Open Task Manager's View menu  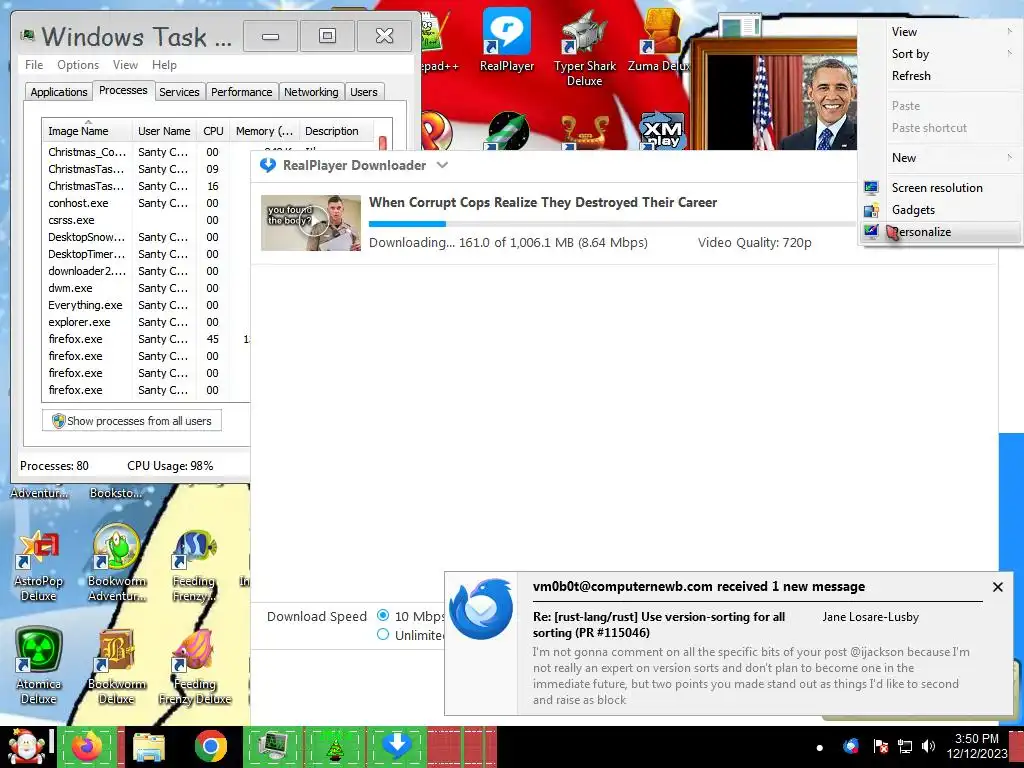[125, 65]
